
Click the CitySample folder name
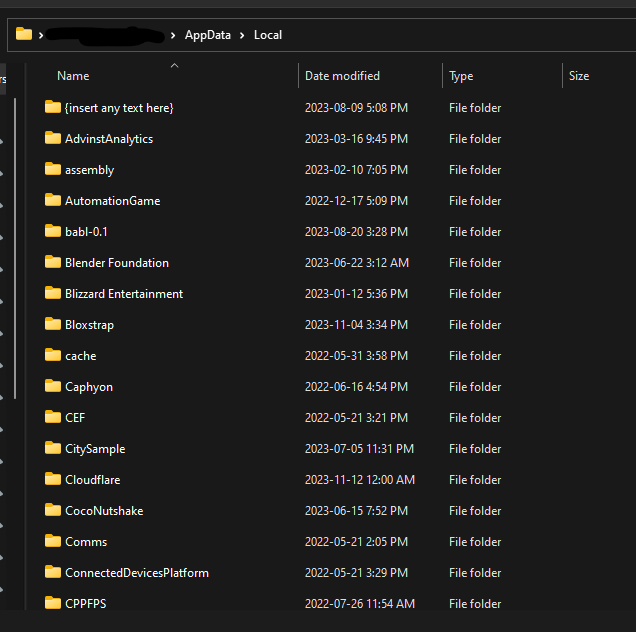coord(95,449)
